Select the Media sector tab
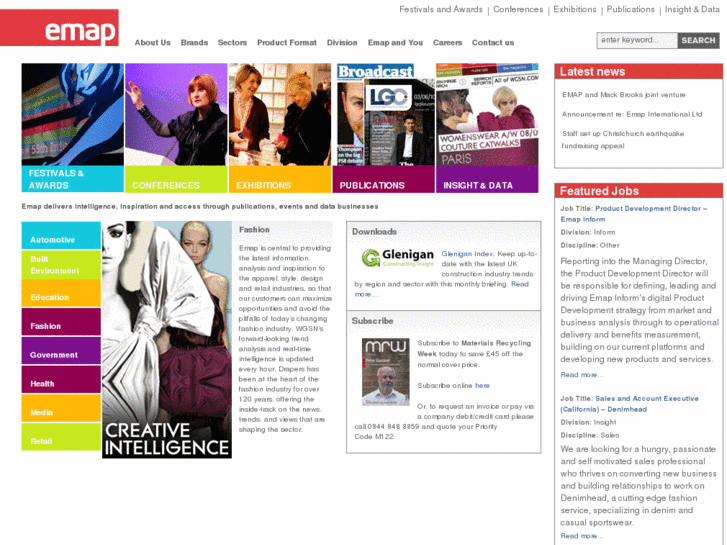Image resolution: width=727 pixels, height=545 pixels. click(61, 408)
